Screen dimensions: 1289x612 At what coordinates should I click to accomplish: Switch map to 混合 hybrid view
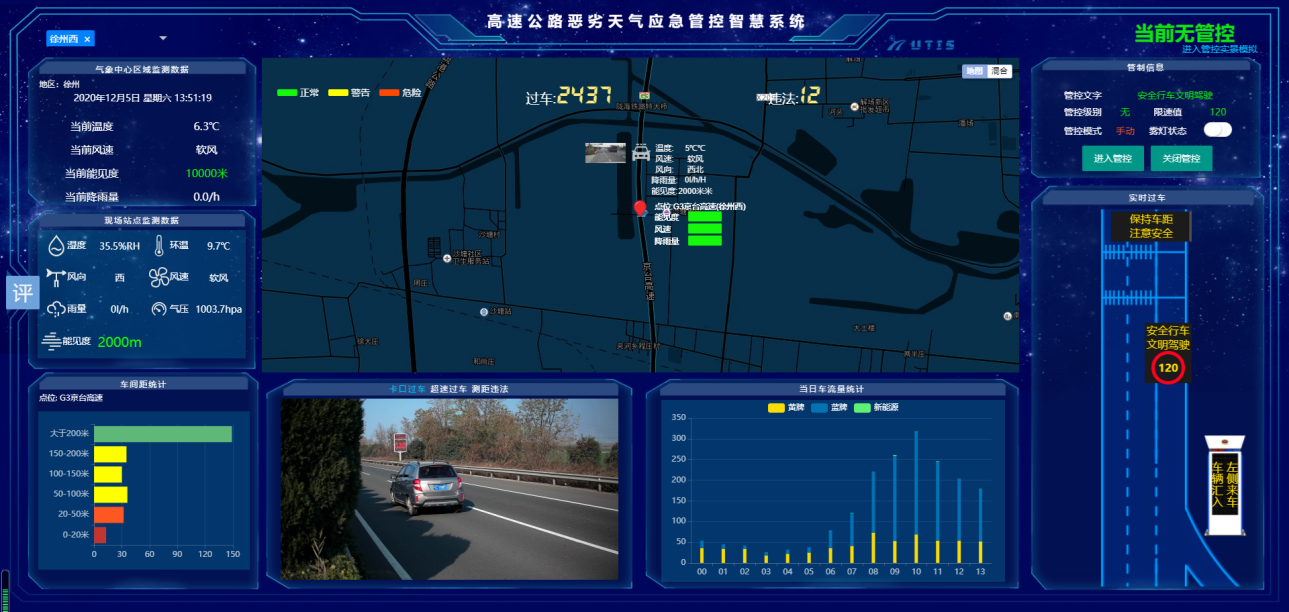[x=999, y=71]
